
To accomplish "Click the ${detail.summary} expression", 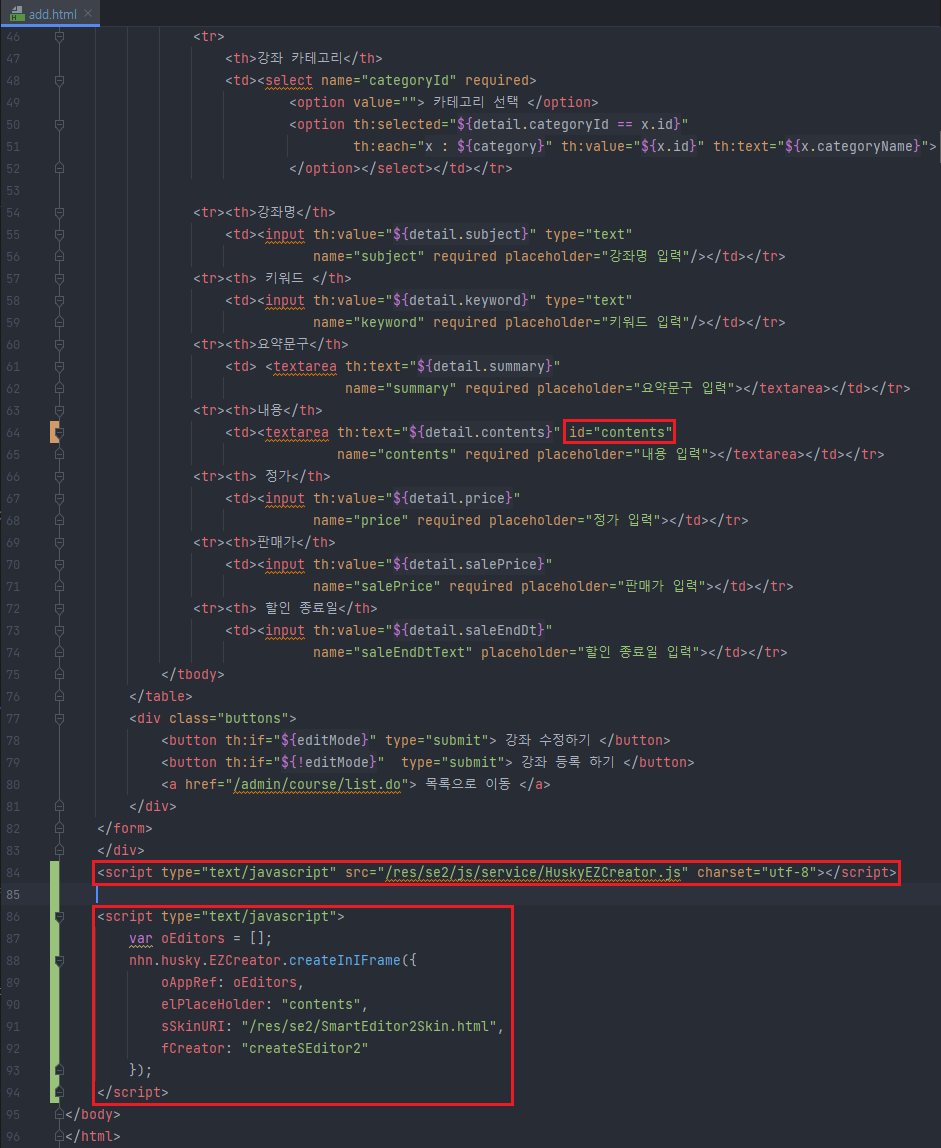I will 484,366.
